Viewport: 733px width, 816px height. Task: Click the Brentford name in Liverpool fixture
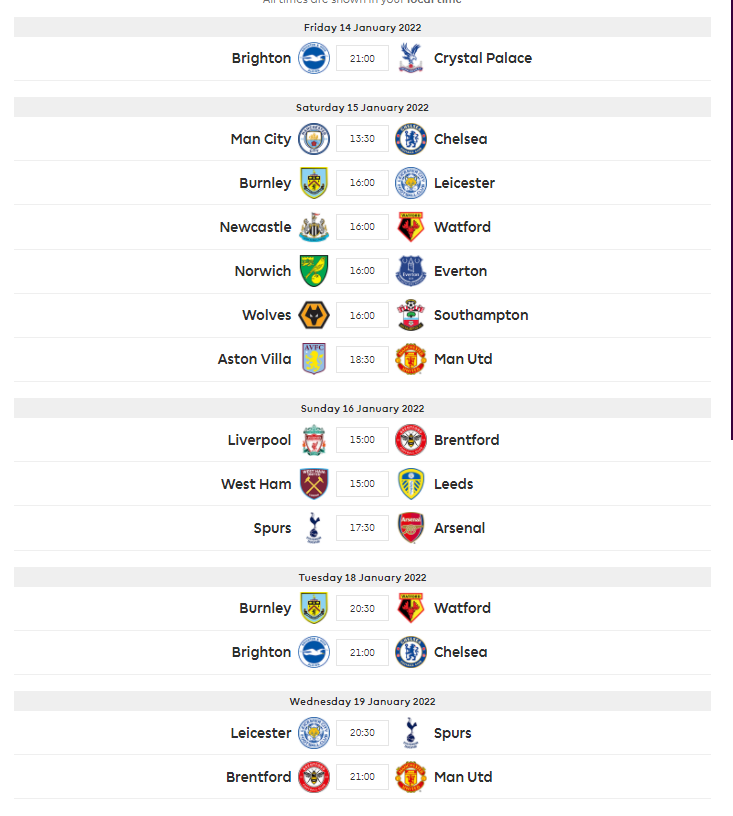(x=467, y=440)
